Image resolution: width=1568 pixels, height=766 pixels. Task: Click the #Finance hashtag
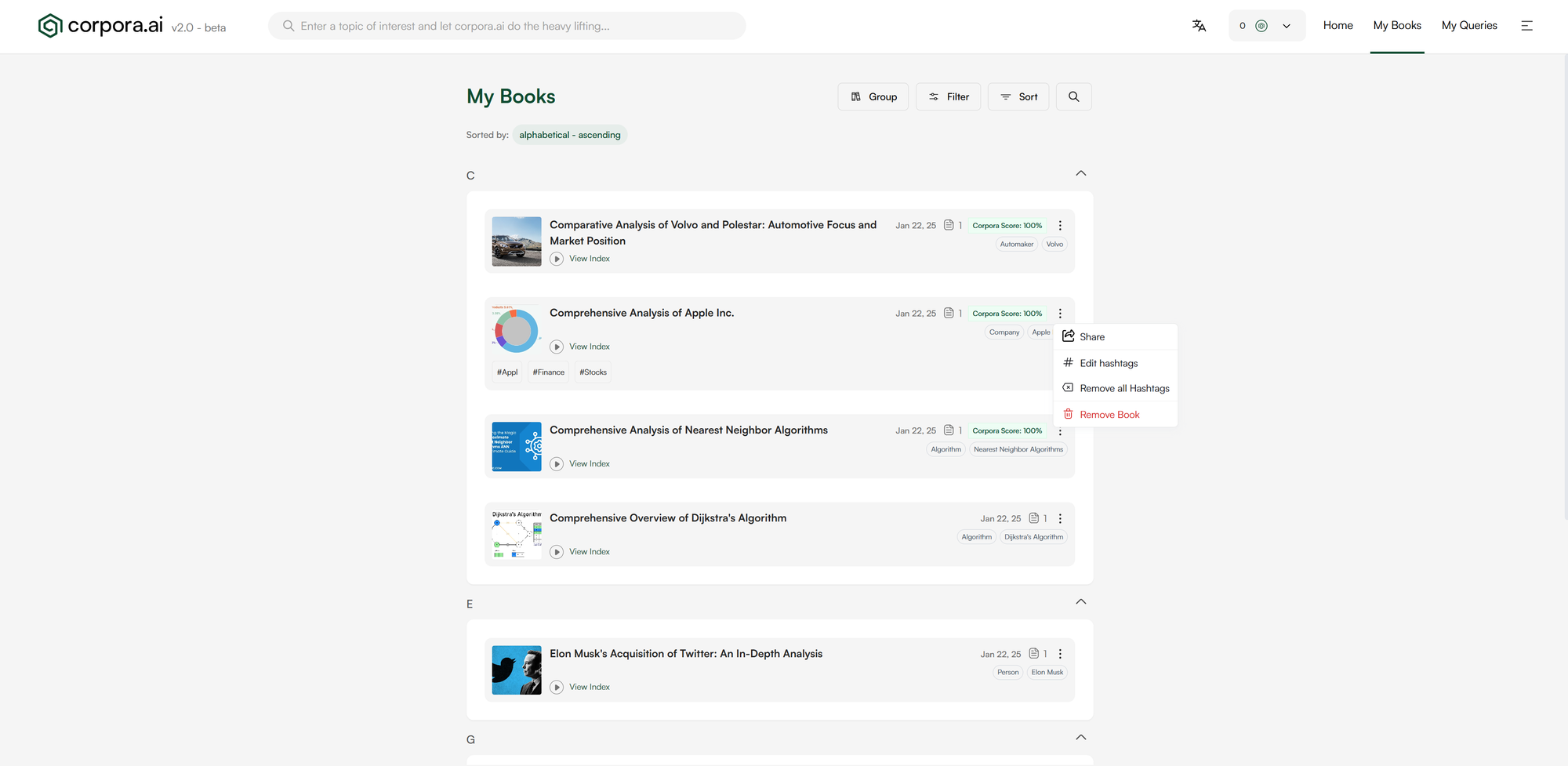548,372
